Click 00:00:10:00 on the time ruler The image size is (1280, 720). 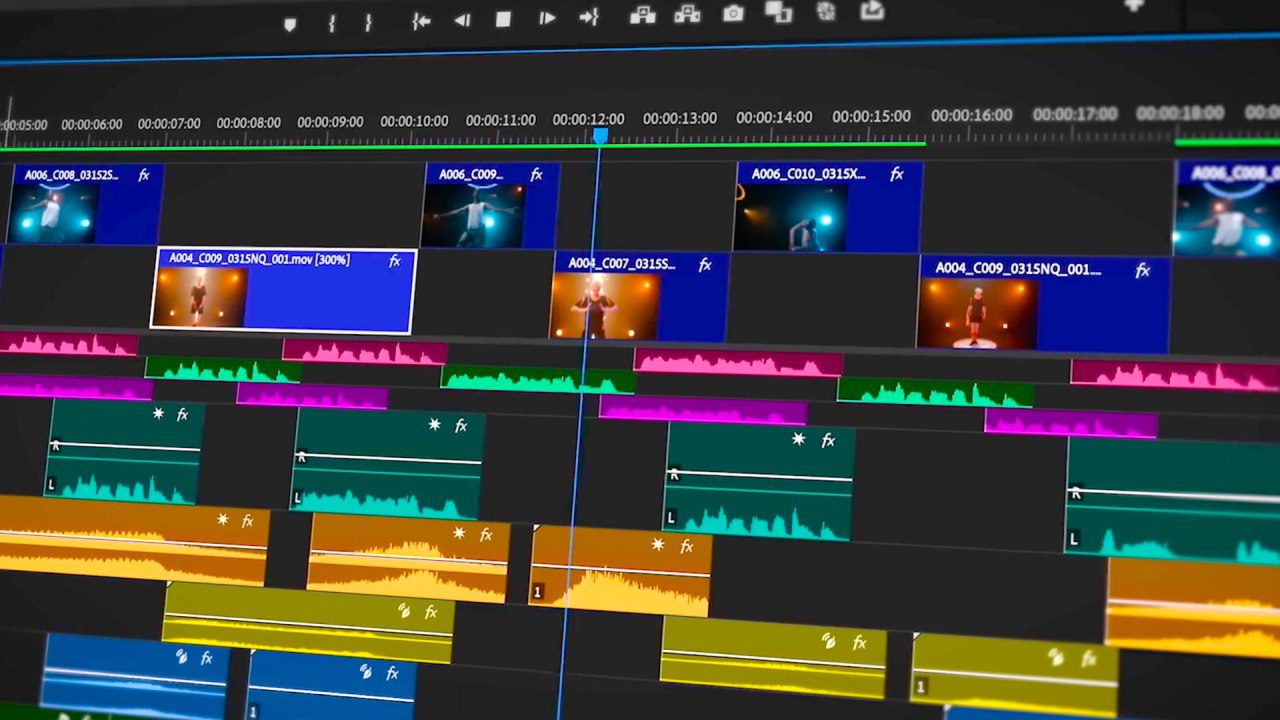click(415, 121)
